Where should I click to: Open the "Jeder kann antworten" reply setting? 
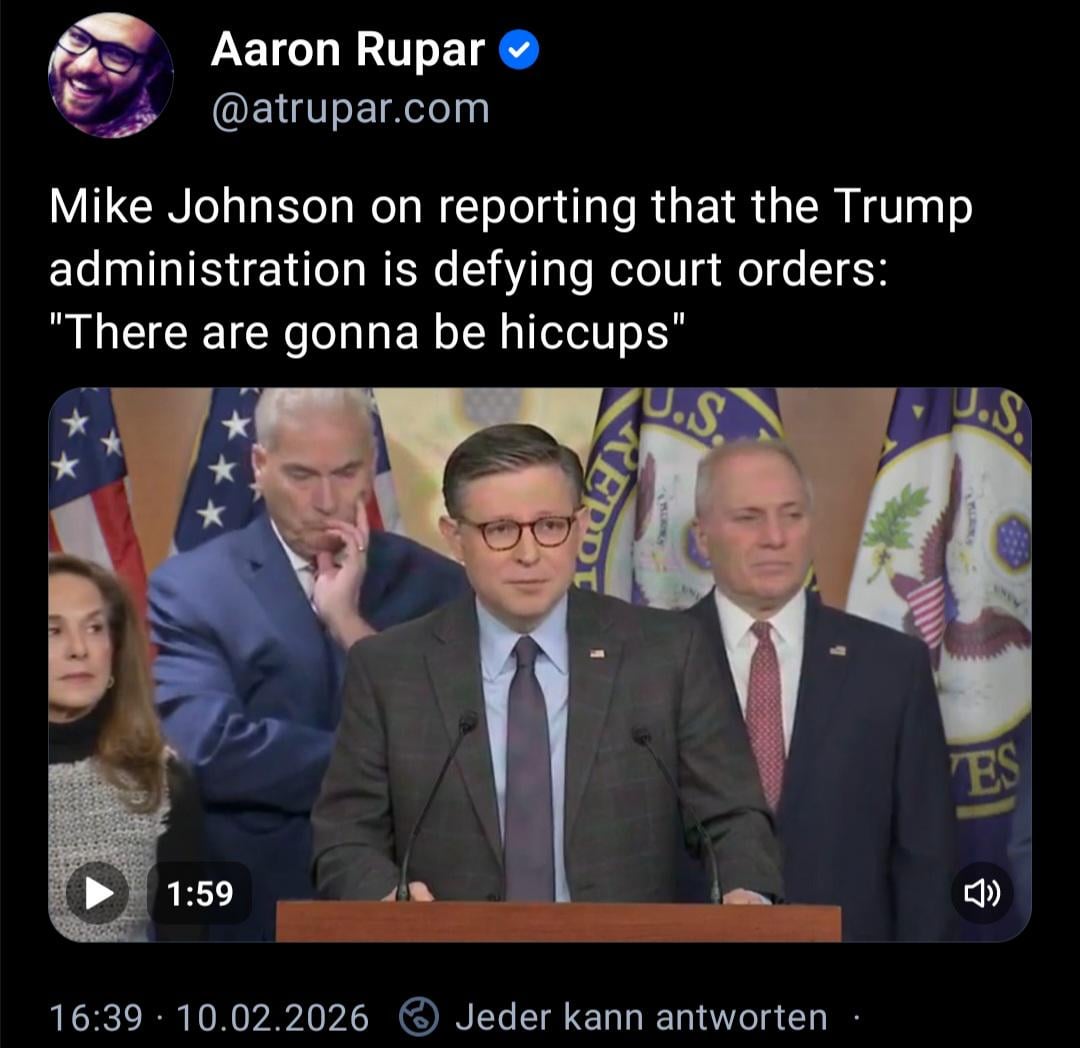click(641, 1017)
